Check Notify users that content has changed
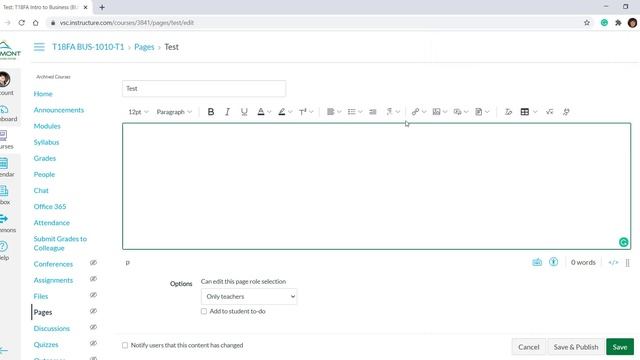 125,345
